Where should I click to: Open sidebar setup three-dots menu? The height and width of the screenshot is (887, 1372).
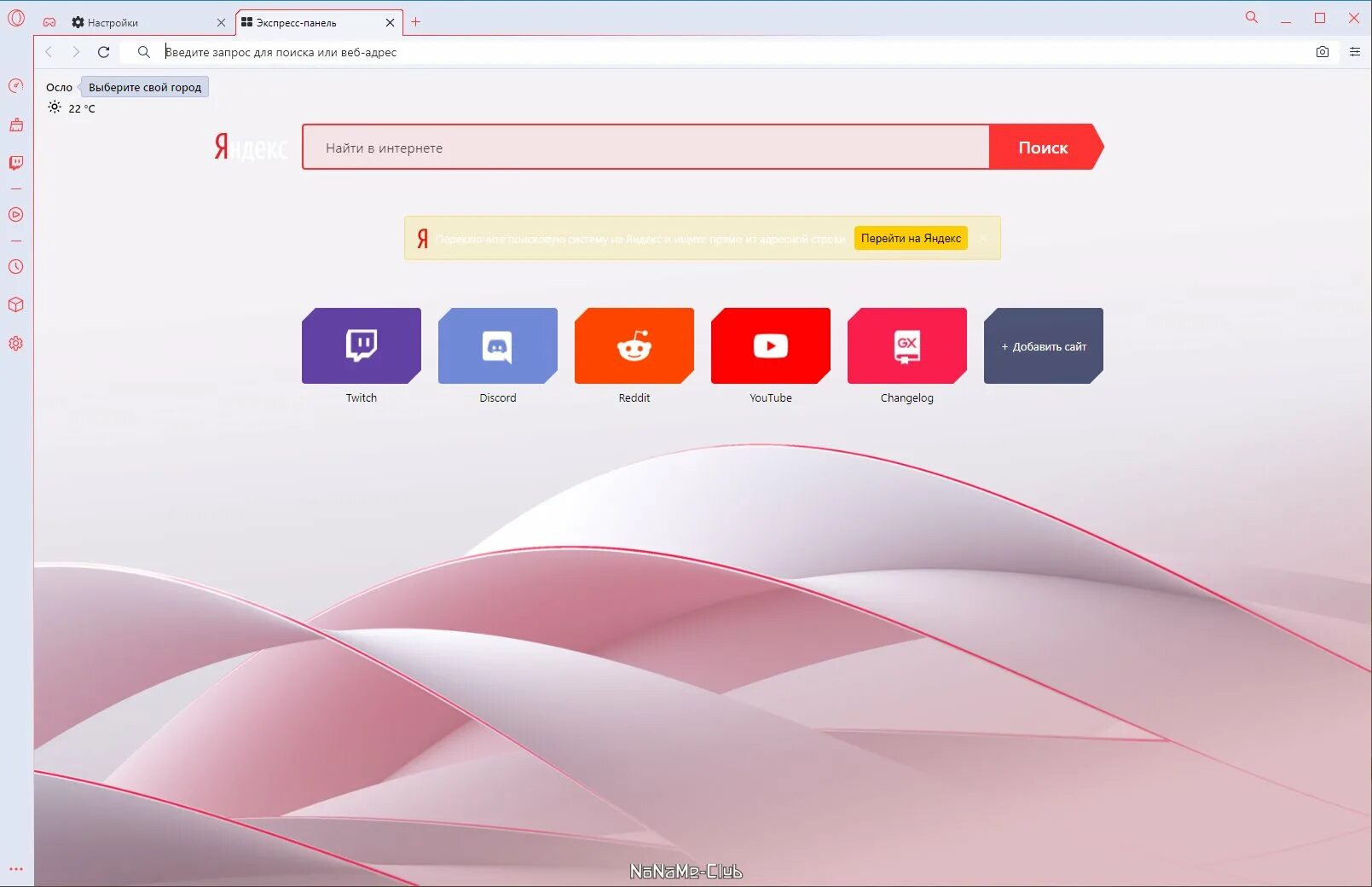coord(16,869)
